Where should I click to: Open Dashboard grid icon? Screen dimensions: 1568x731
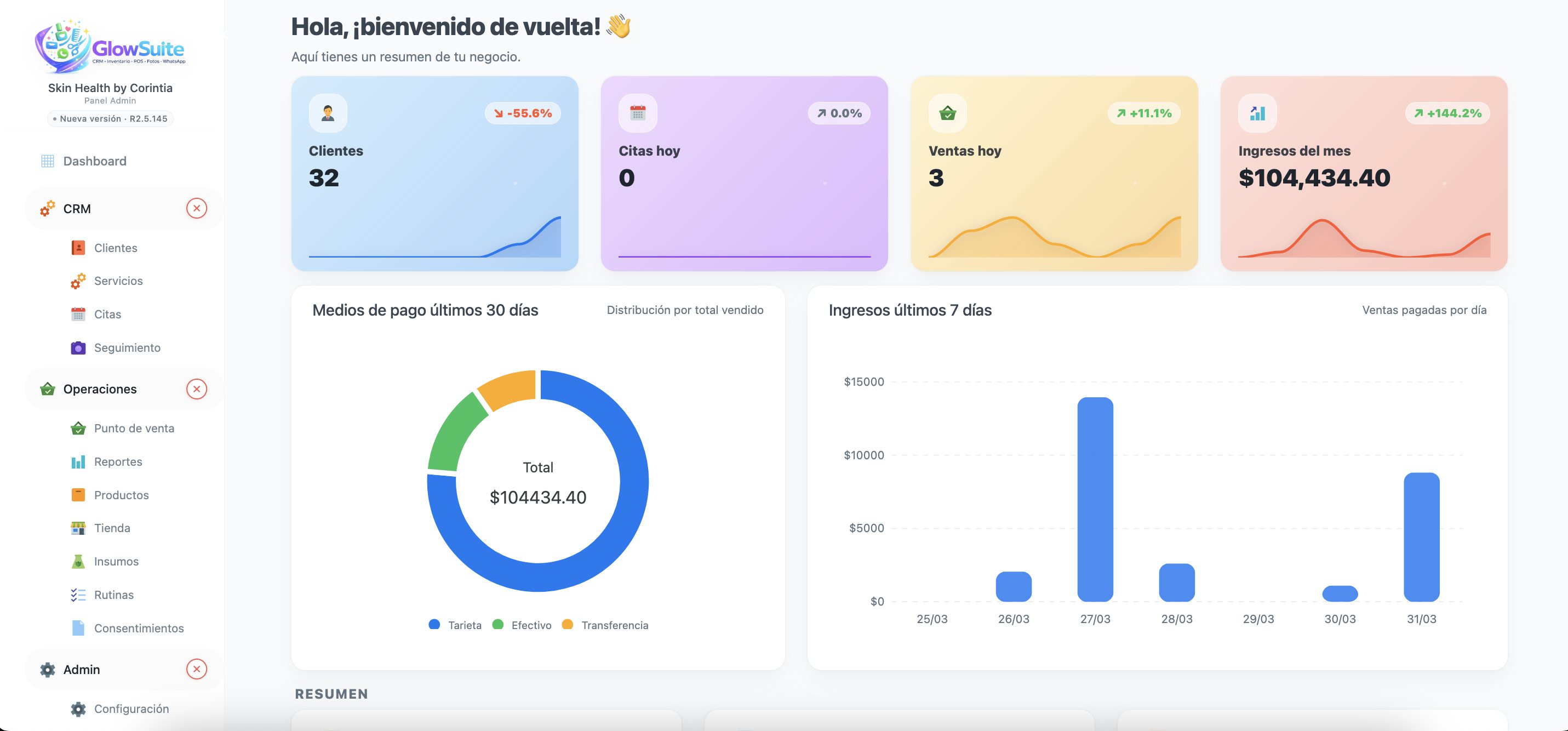48,161
